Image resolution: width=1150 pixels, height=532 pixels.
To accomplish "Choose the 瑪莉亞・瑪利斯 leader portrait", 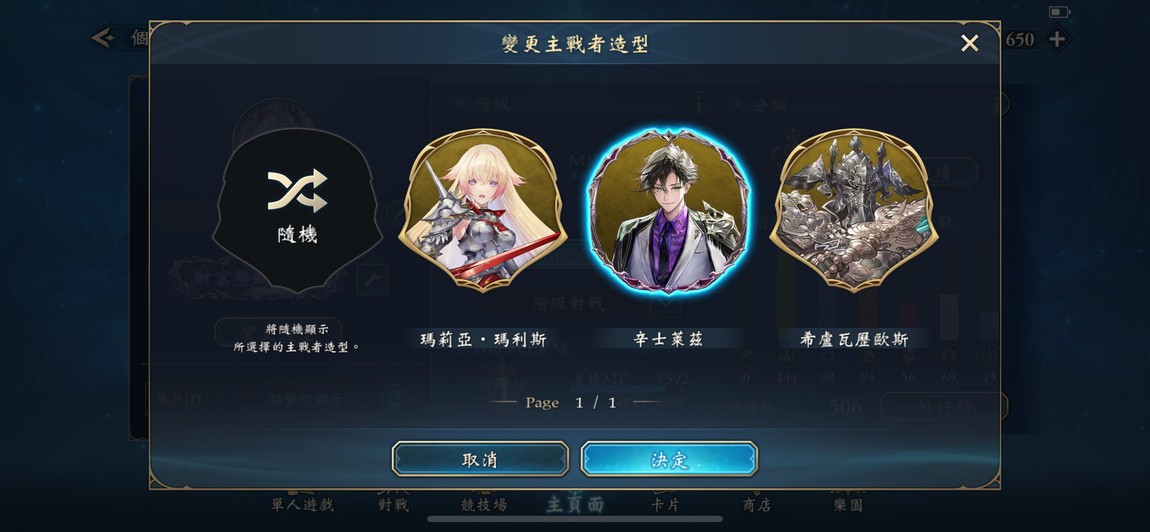I will (482, 211).
